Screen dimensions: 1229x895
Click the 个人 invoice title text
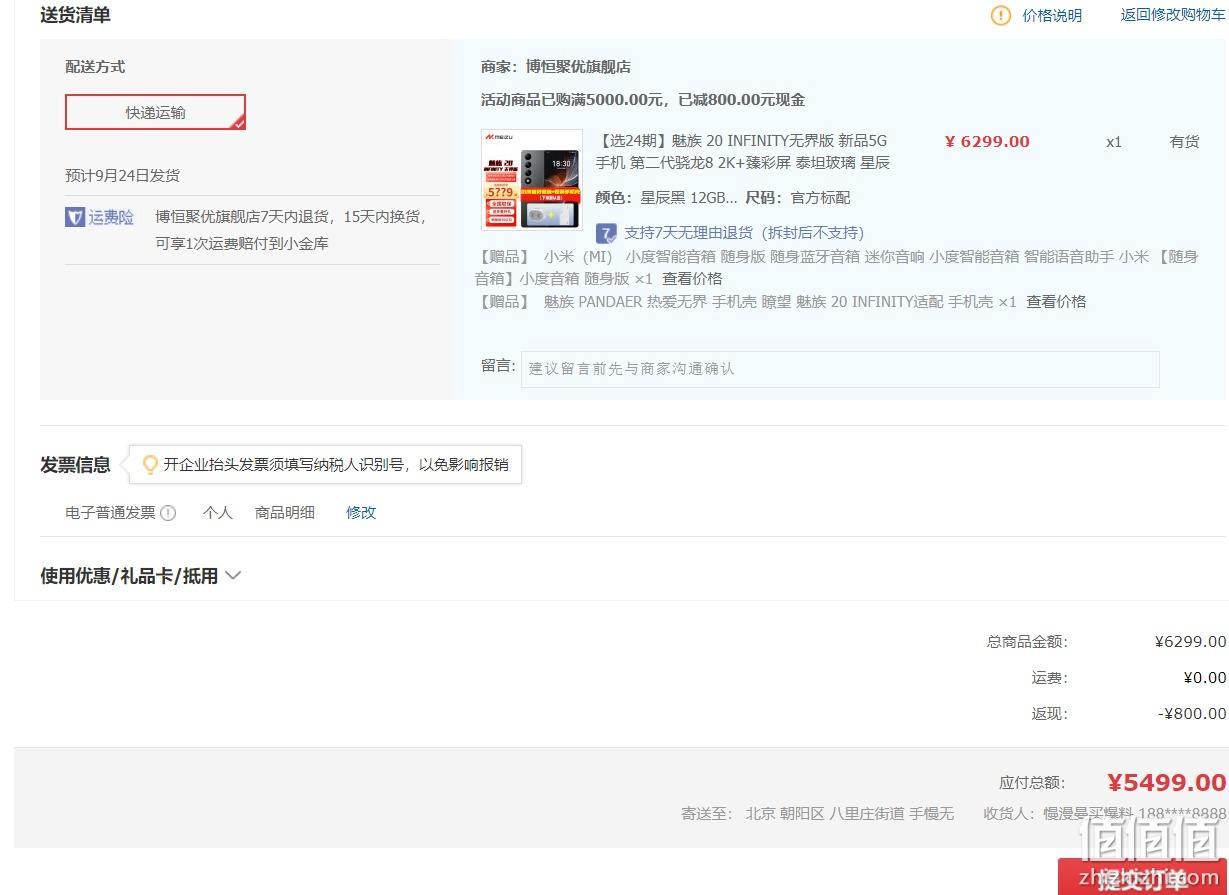(x=217, y=513)
